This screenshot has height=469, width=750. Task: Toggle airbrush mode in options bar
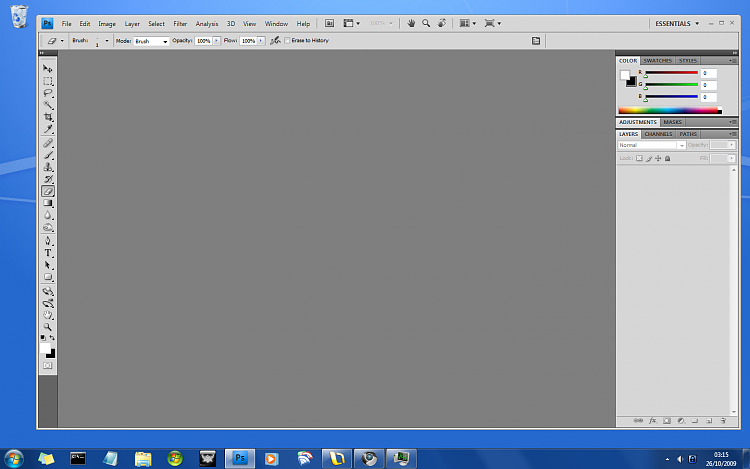pyautogui.click(x=275, y=41)
